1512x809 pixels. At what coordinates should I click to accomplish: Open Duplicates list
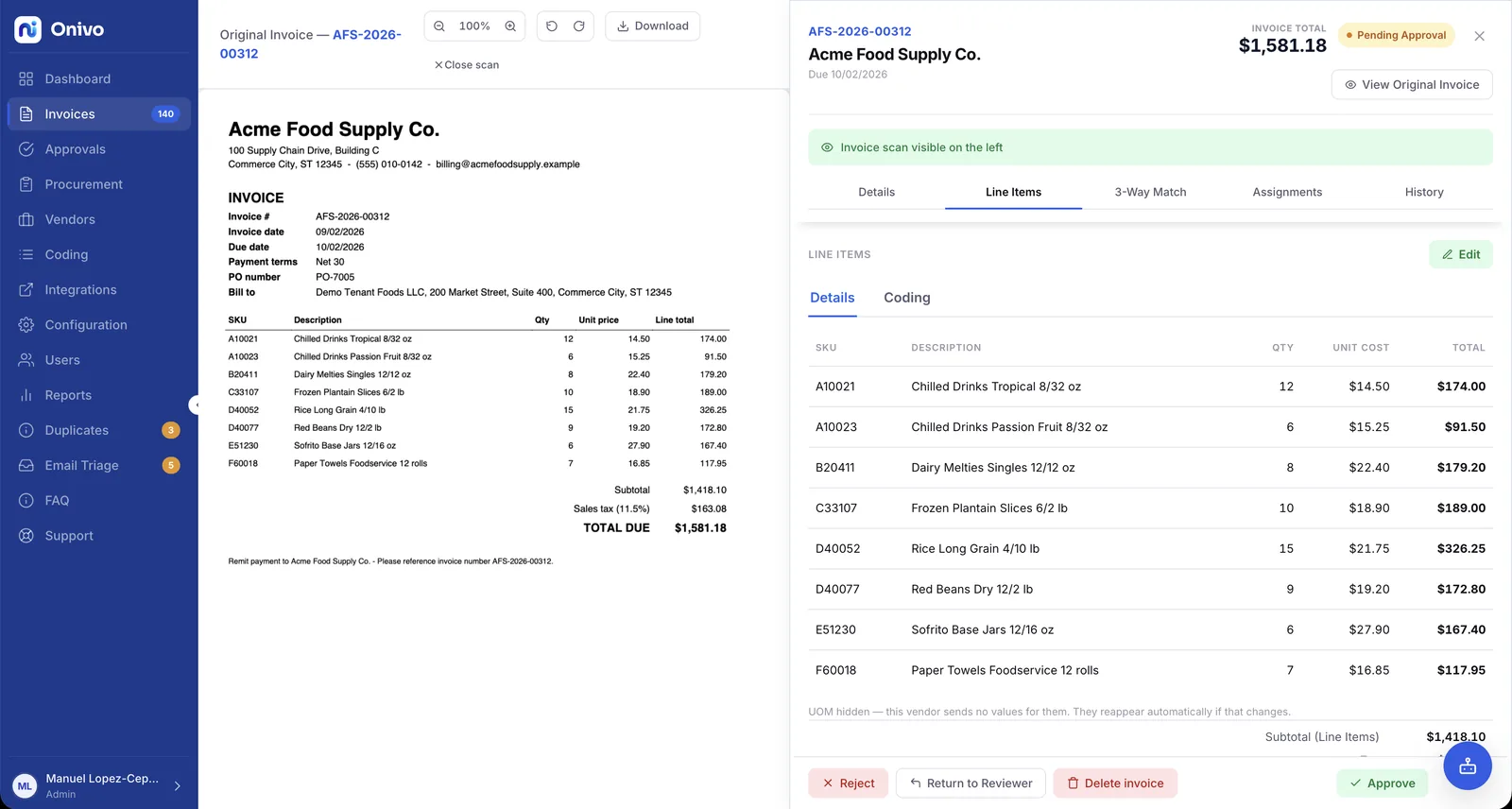tap(99, 430)
